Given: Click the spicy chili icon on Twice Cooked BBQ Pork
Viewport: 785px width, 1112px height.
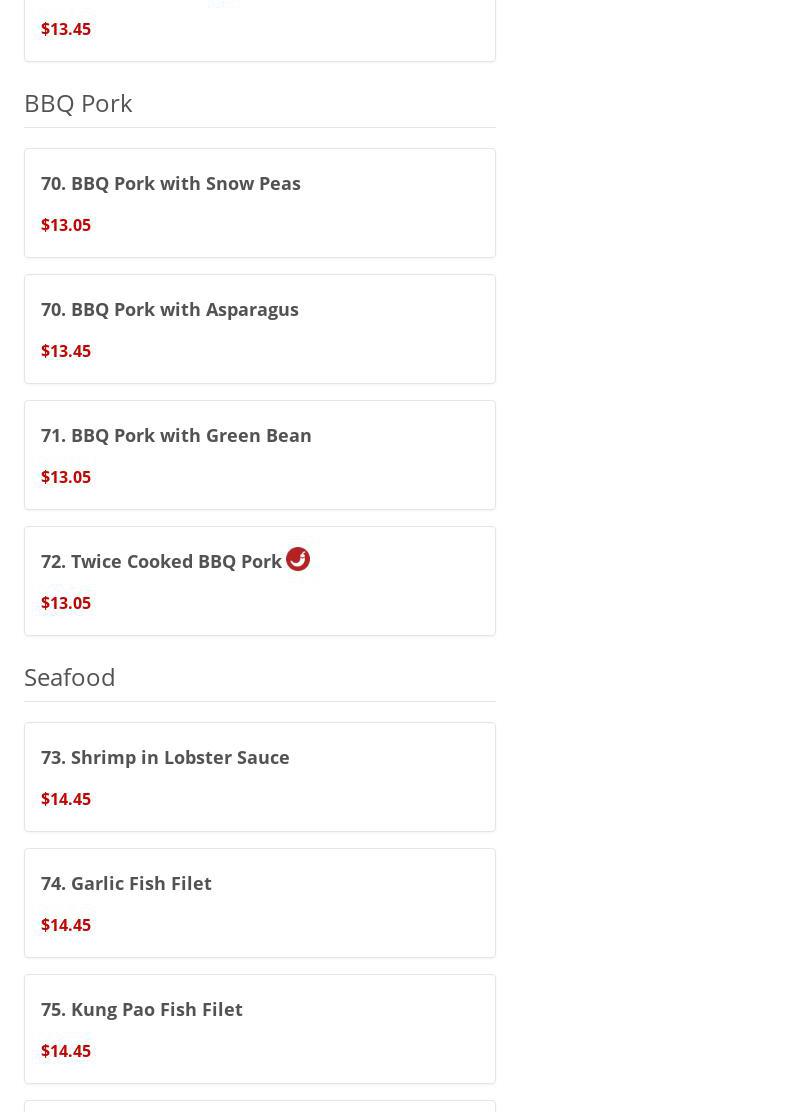Looking at the screenshot, I should [x=298, y=559].
